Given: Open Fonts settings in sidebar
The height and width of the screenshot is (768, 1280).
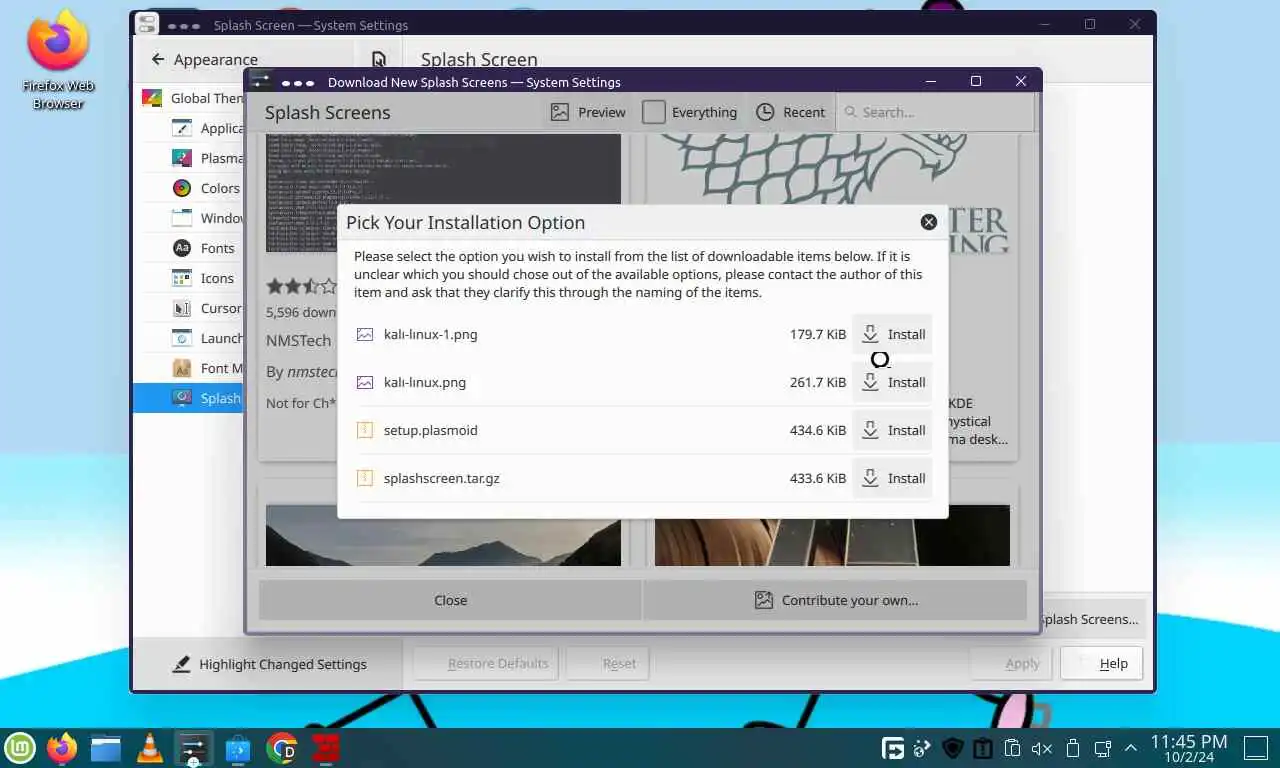Looking at the screenshot, I should [x=206, y=248].
